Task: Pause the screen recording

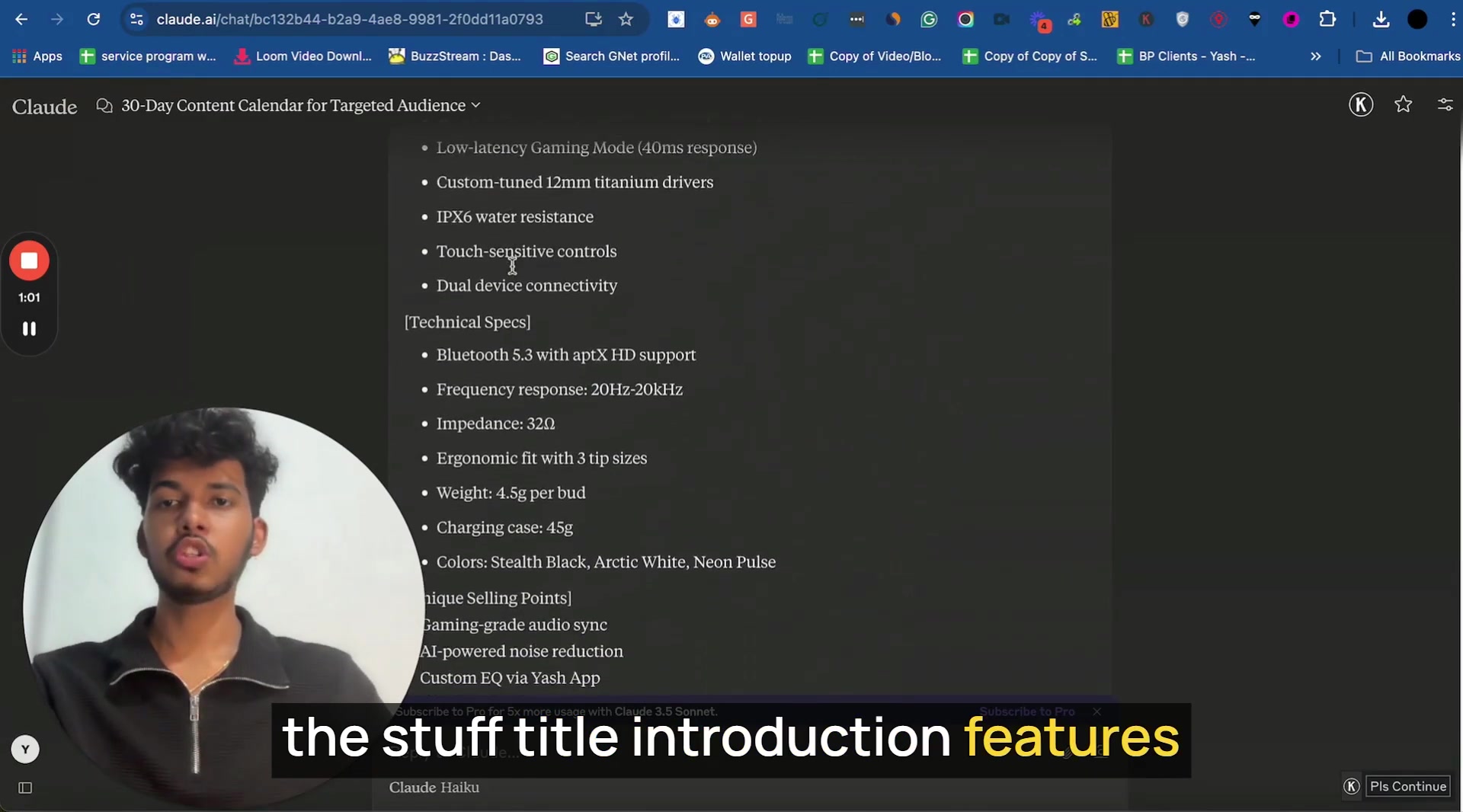Action: point(29,328)
